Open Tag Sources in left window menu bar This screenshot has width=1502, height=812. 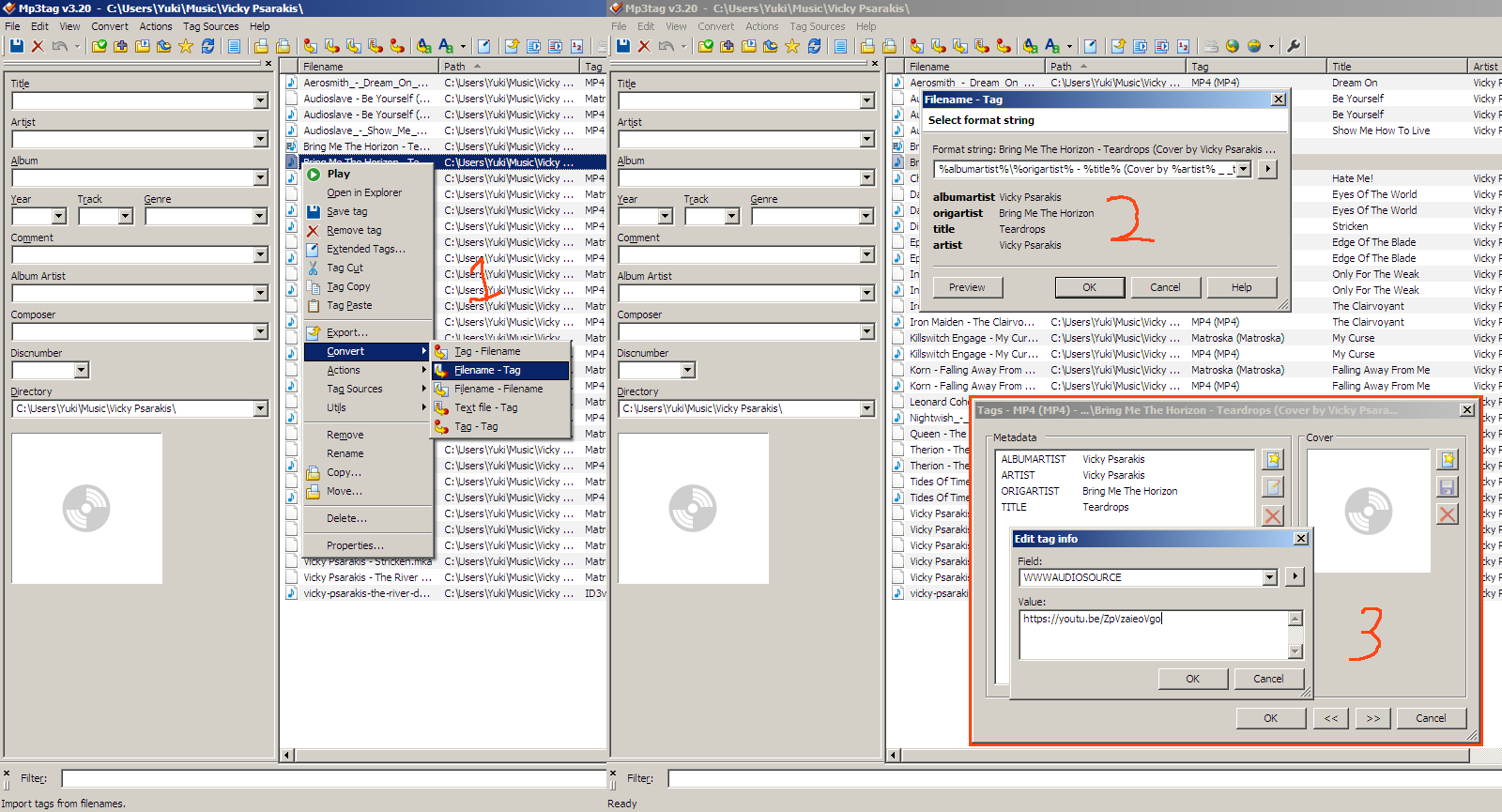(x=210, y=26)
